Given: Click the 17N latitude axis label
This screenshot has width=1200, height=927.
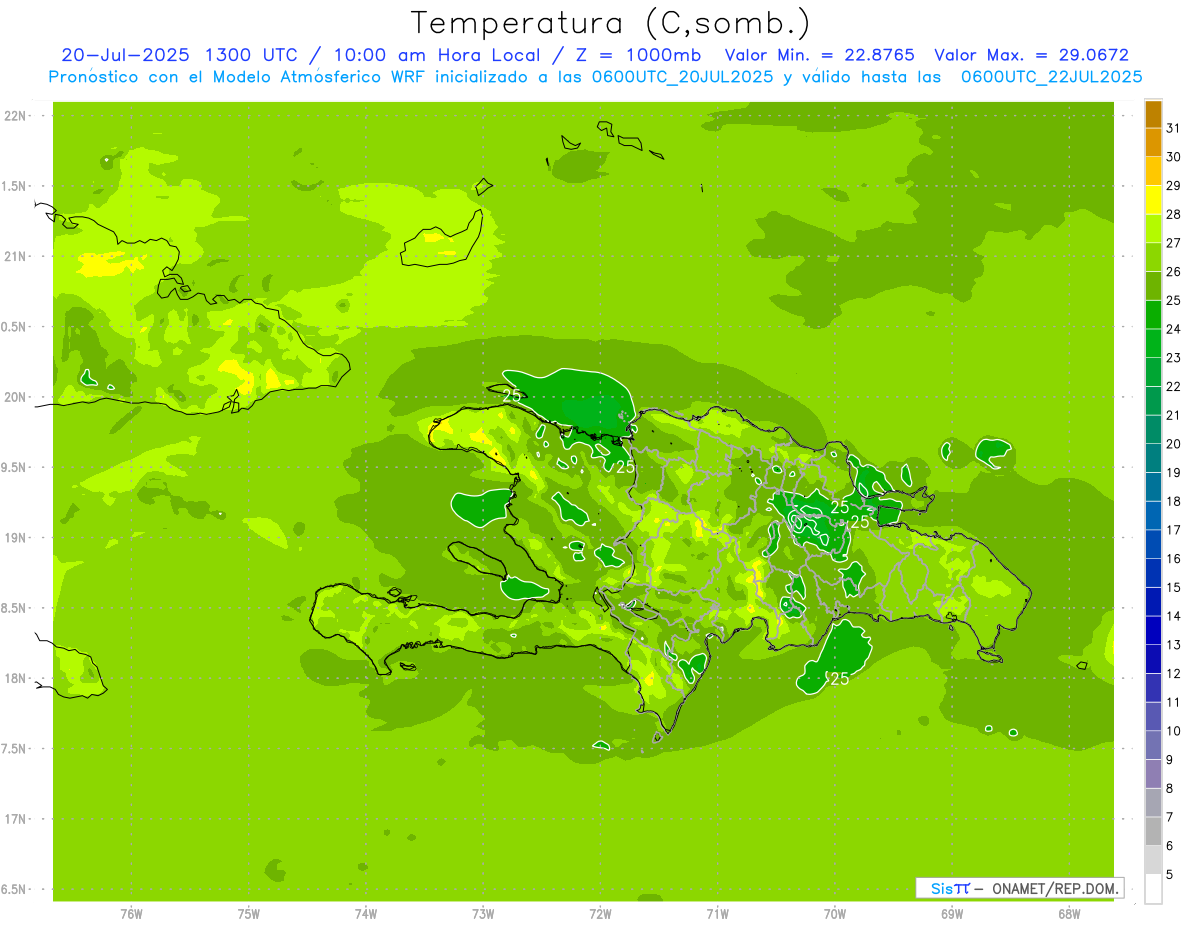Looking at the screenshot, I should (x=17, y=819).
